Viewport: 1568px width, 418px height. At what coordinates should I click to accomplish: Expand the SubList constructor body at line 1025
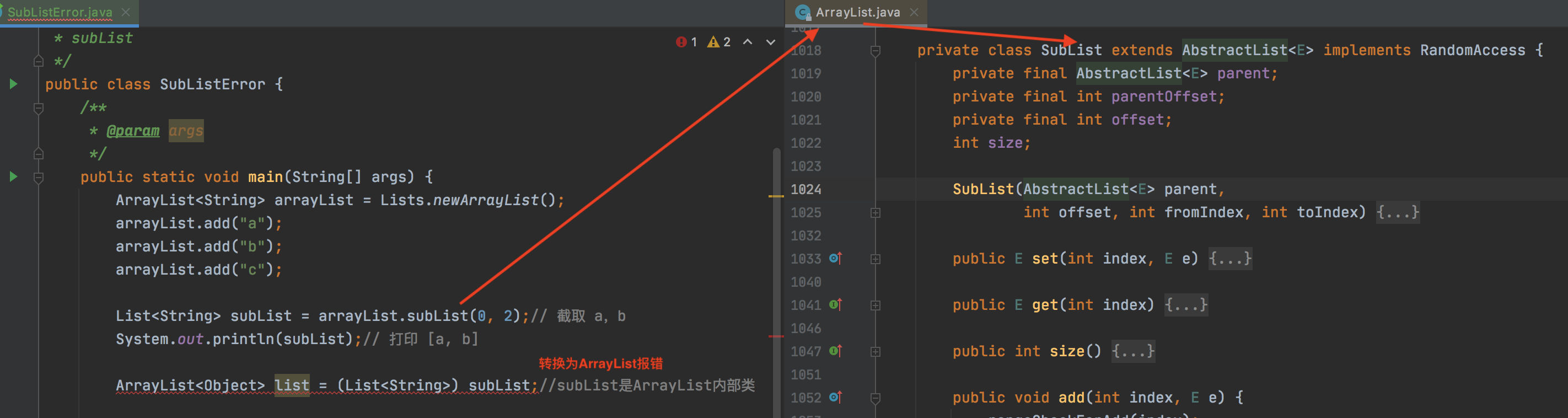point(876,213)
